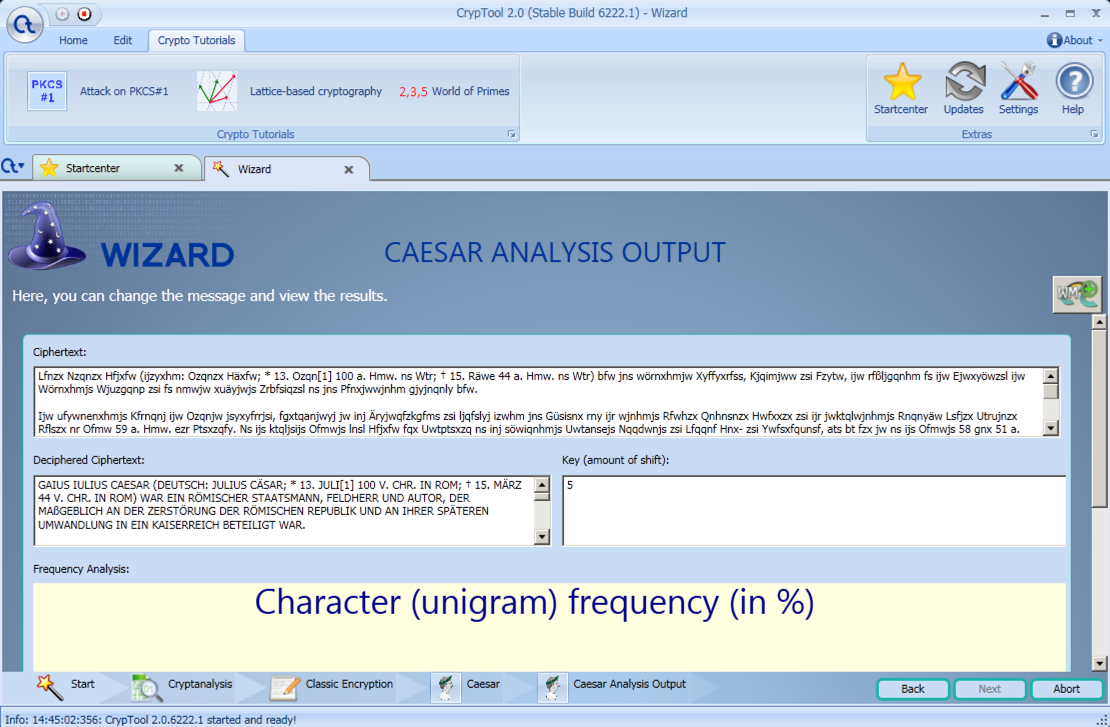The width and height of the screenshot is (1110, 727).
Task: Click the Key amount of shift field
Action: (x=814, y=510)
